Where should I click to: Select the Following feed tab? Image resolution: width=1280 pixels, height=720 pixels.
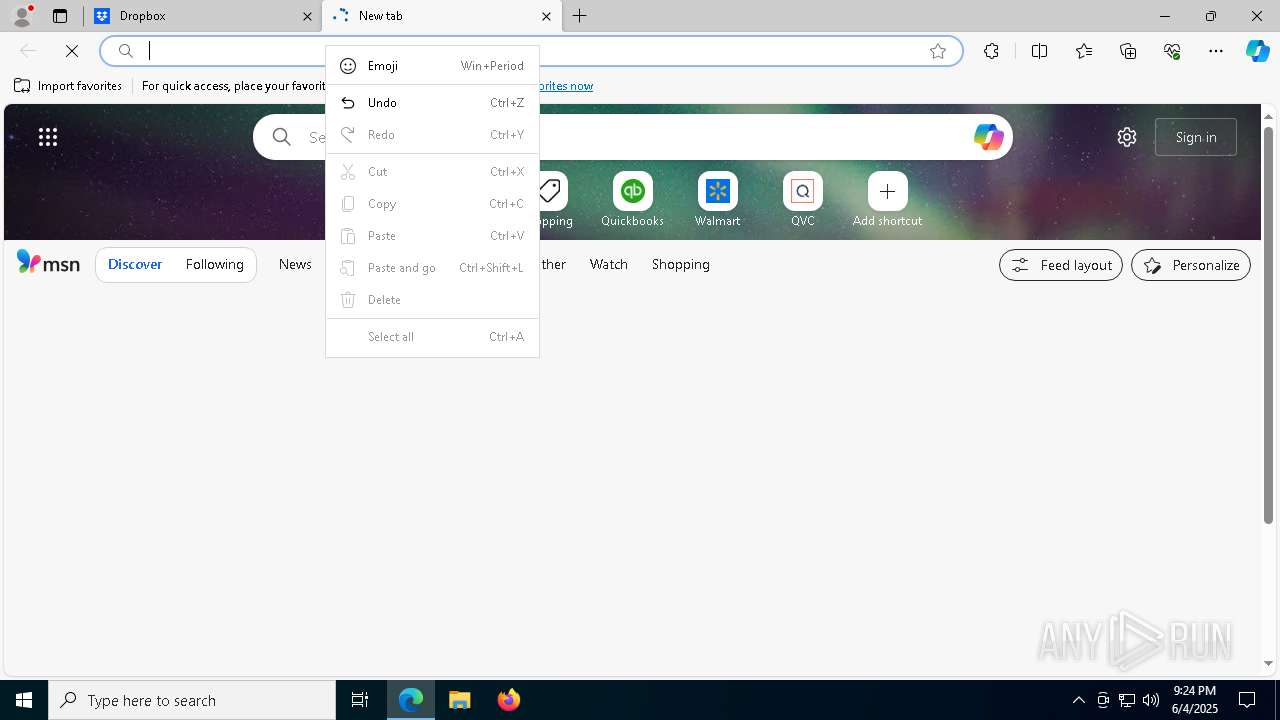[214, 265]
